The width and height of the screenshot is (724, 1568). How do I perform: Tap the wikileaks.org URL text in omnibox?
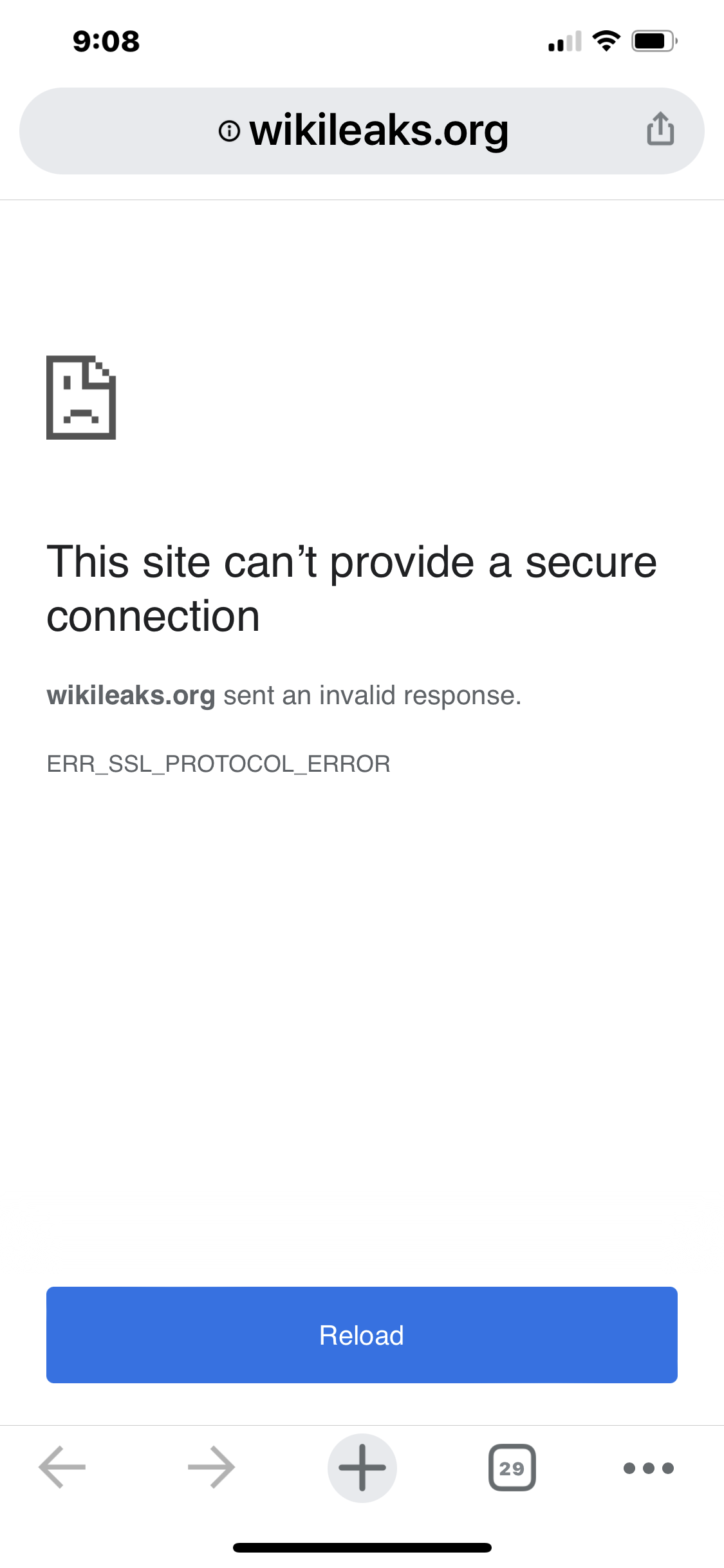pyautogui.click(x=380, y=131)
